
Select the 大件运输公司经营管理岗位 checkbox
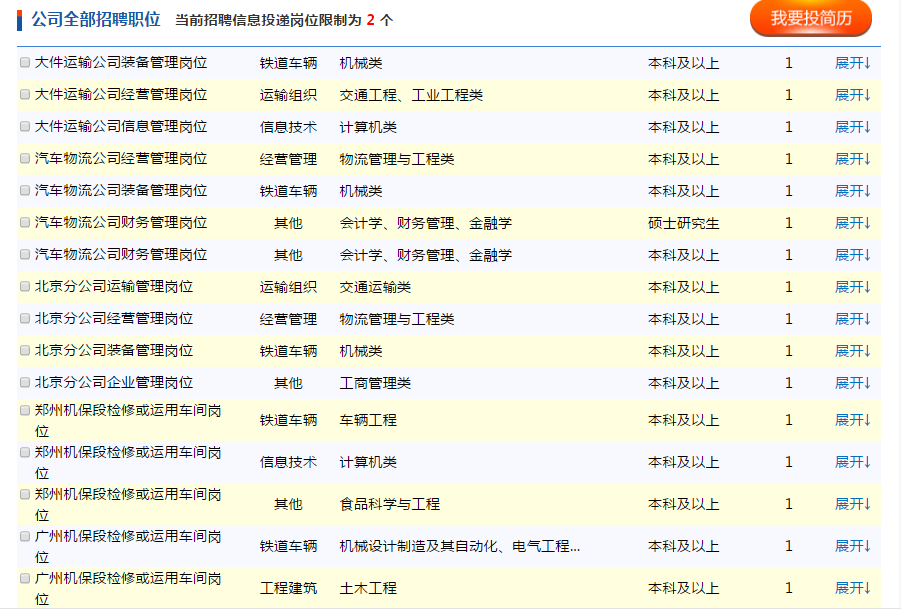pos(25,95)
